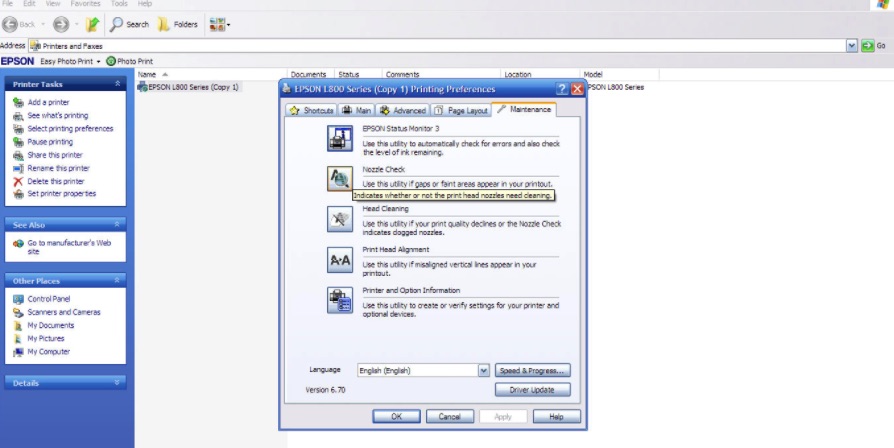The height and width of the screenshot is (448, 894).
Task: Switch to the Main tab
Action: 356,110
